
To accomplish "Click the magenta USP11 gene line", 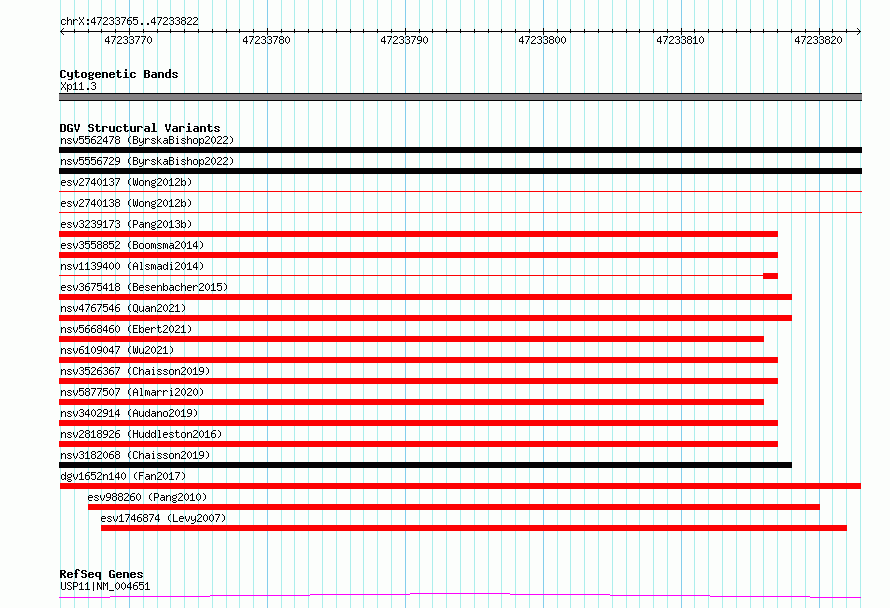I will tap(460, 595).
